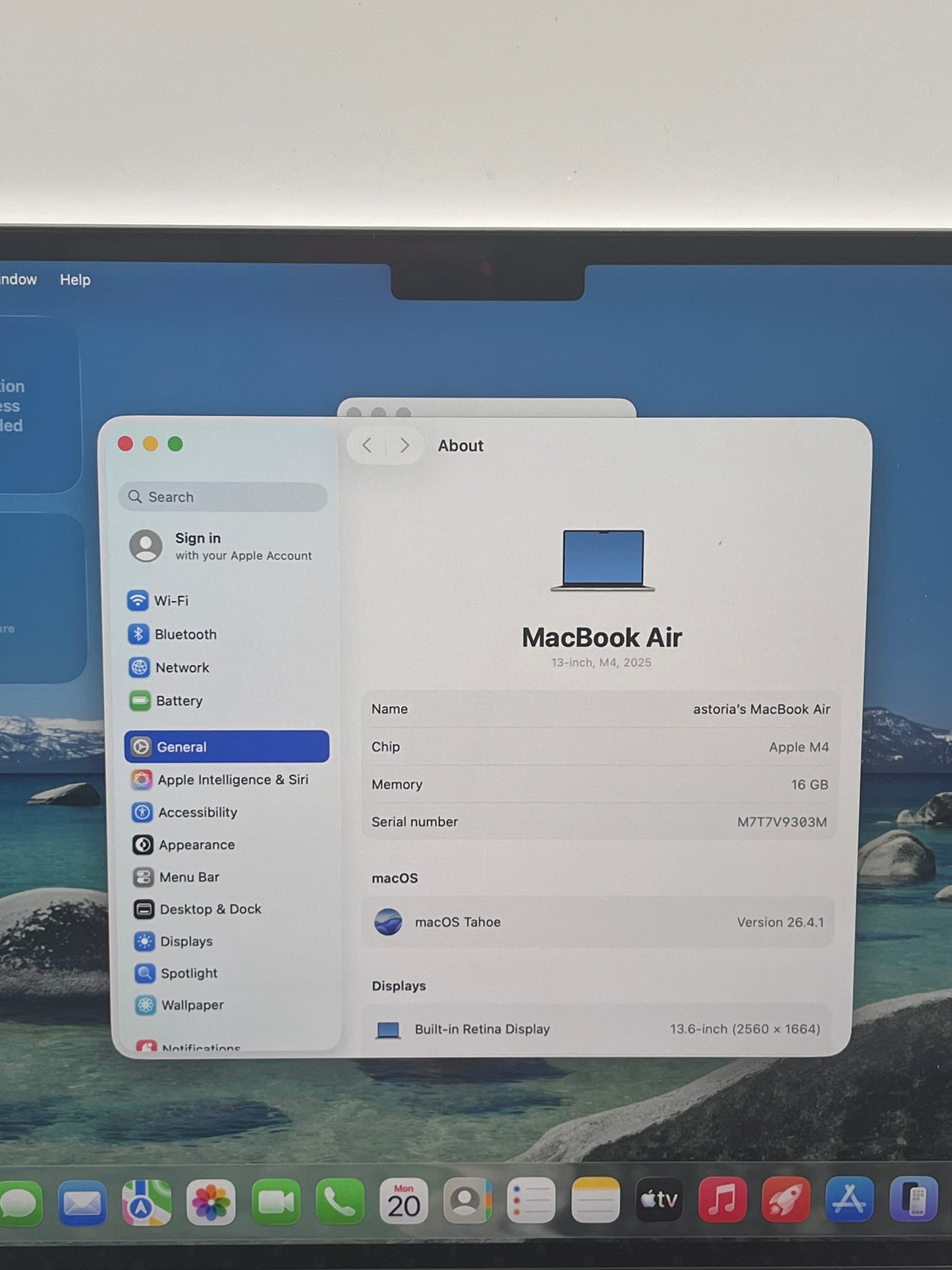Open the Window menu
952x1270 pixels.
click(18, 279)
